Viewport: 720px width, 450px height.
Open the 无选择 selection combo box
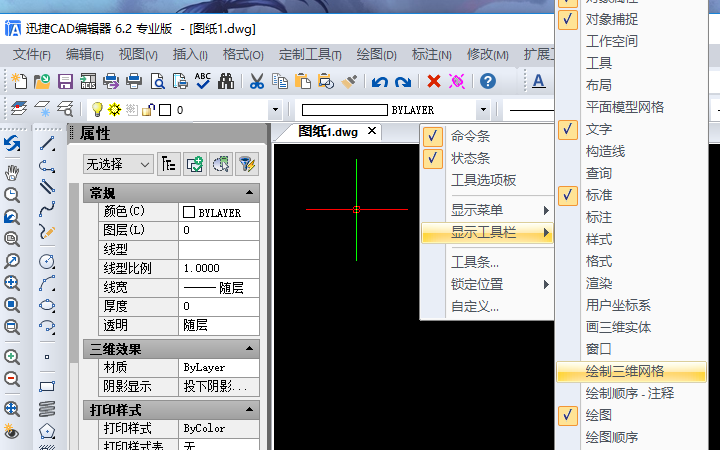[x=118, y=164]
